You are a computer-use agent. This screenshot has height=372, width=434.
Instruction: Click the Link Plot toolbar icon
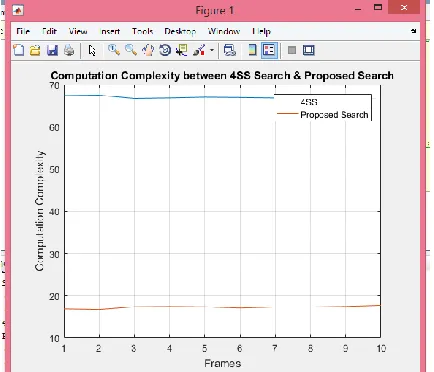230,50
